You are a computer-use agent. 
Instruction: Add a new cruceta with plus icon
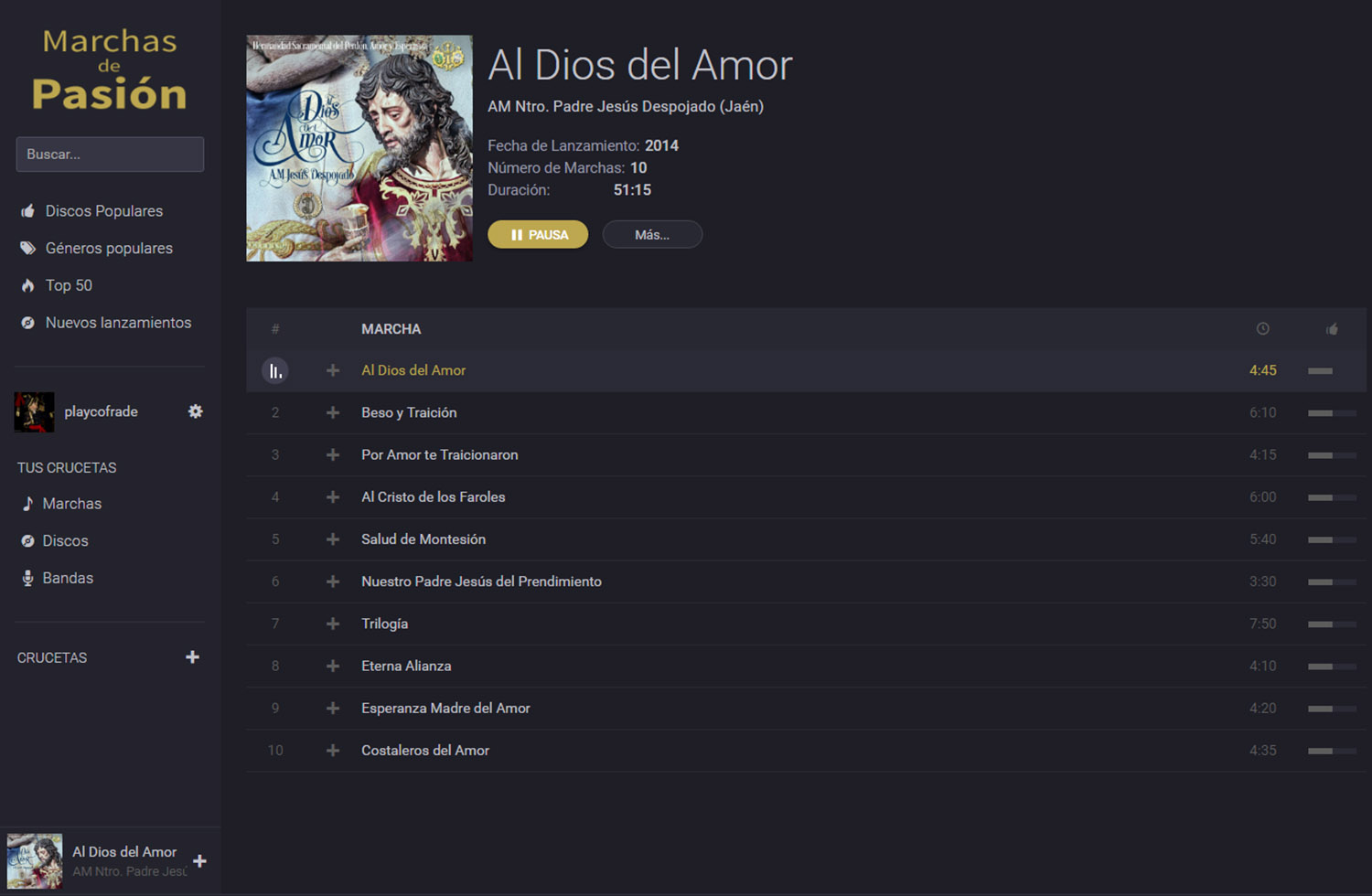tap(192, 657)
